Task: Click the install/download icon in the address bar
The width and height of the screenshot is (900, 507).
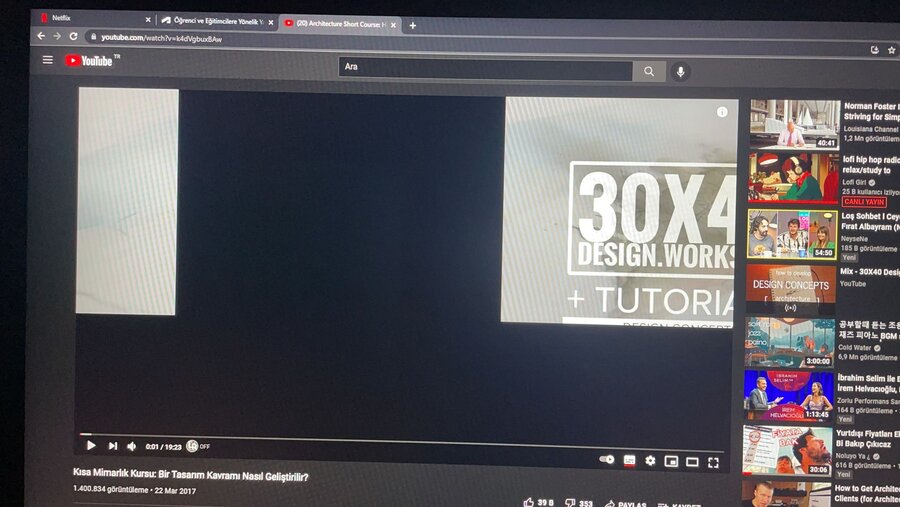Action: [875, 50]
